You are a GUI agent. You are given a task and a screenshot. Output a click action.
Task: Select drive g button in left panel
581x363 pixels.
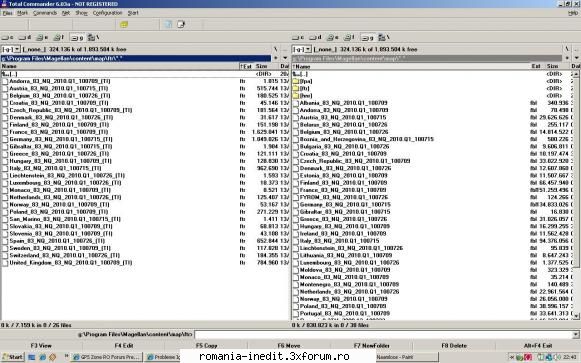76,37
